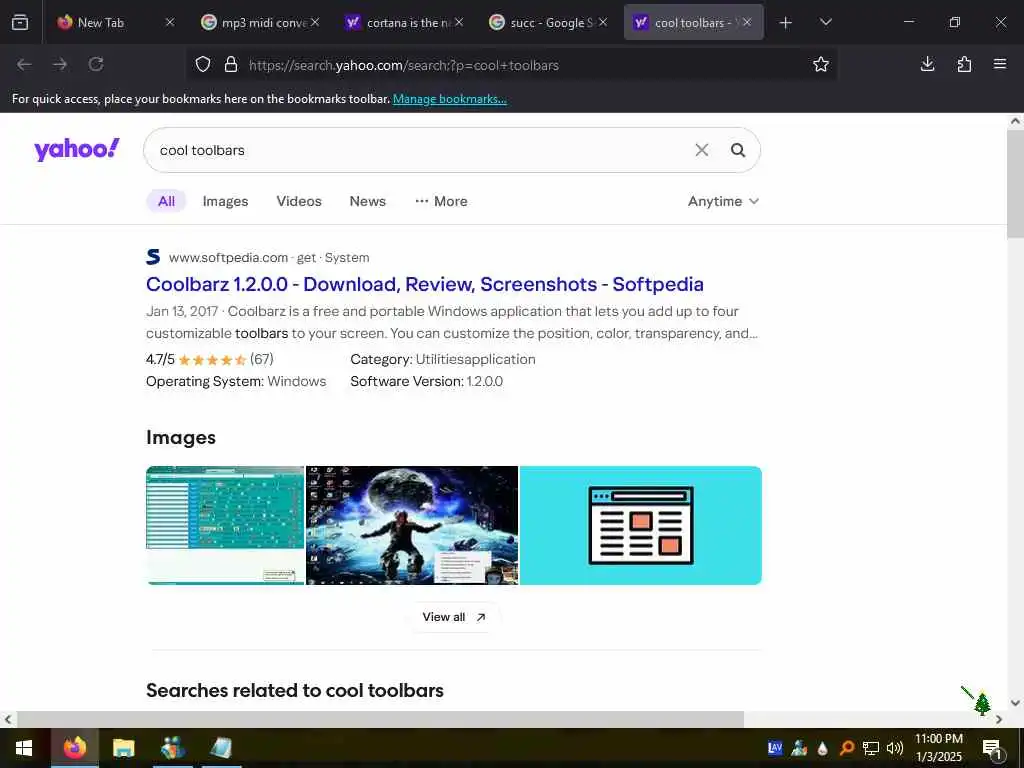
Task: Submit search with magnifier icon
Action: point(738,150)
